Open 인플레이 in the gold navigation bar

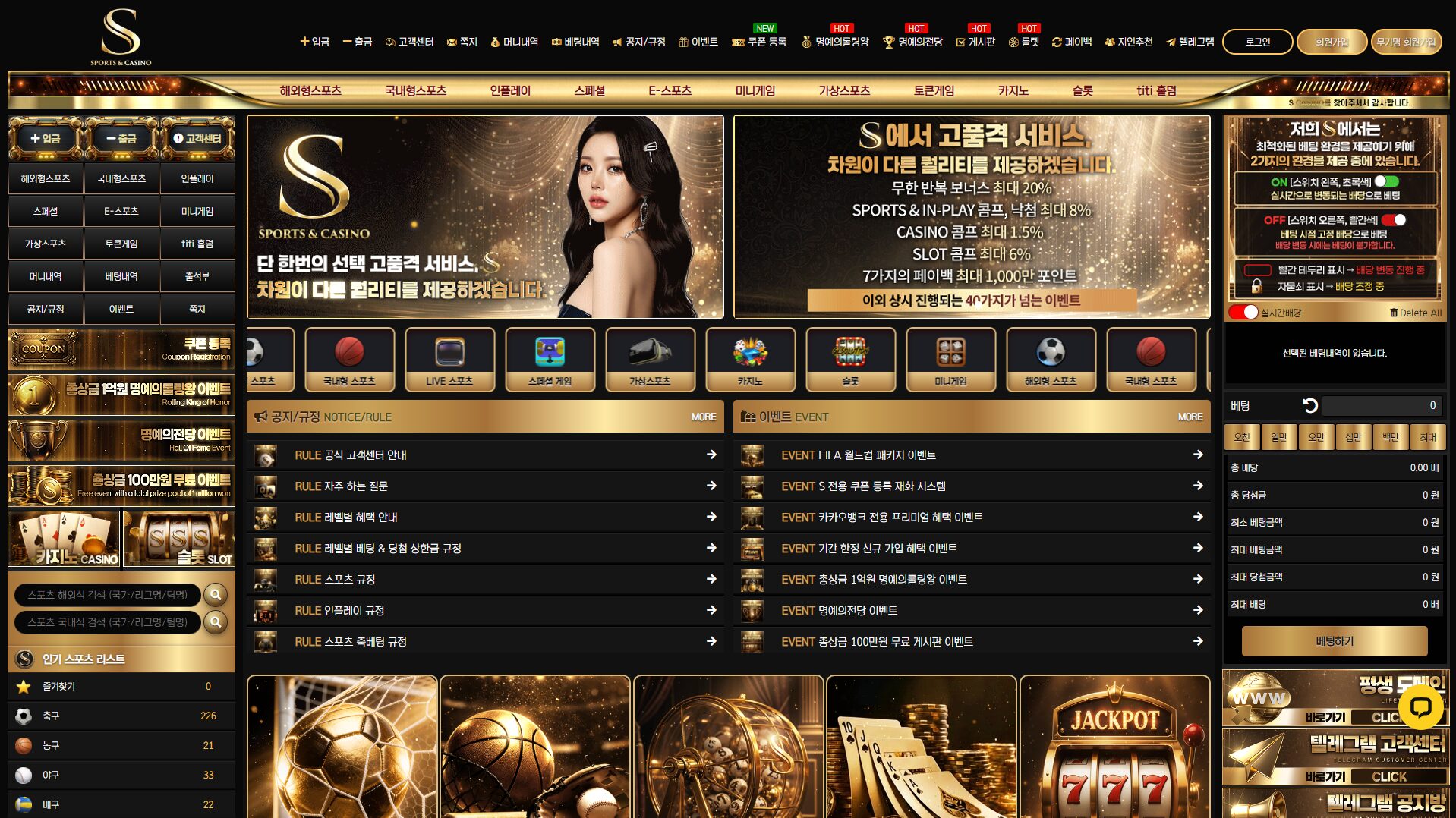pos(510,90)
